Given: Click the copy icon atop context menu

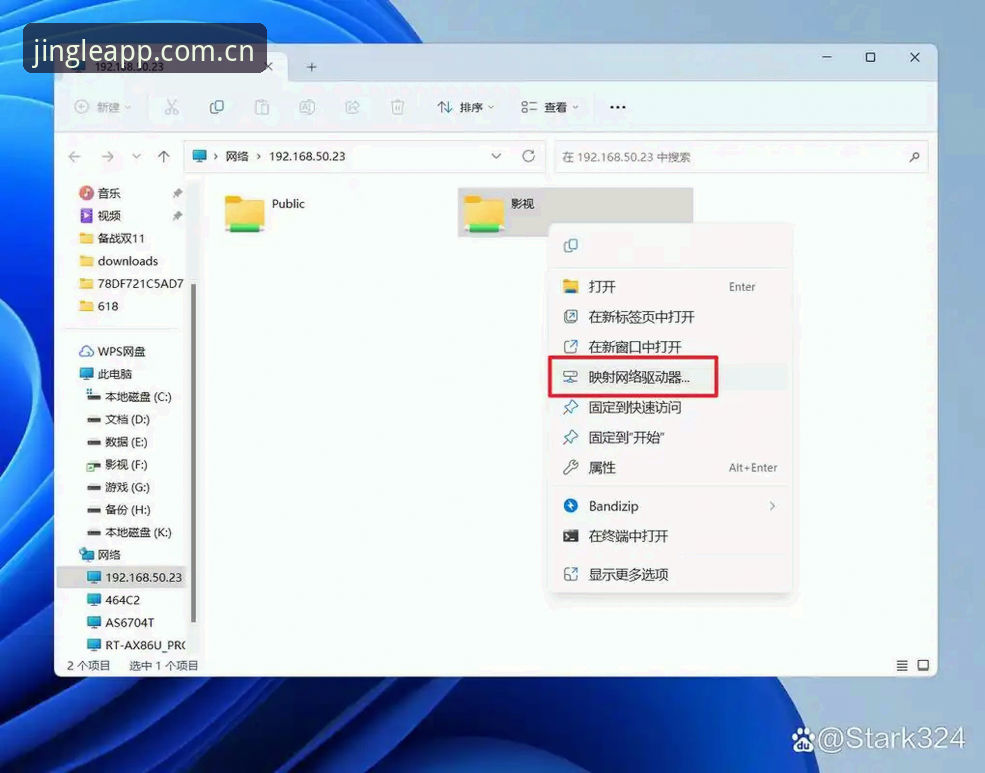Looking at the screenshot, I should click(570, 246).
